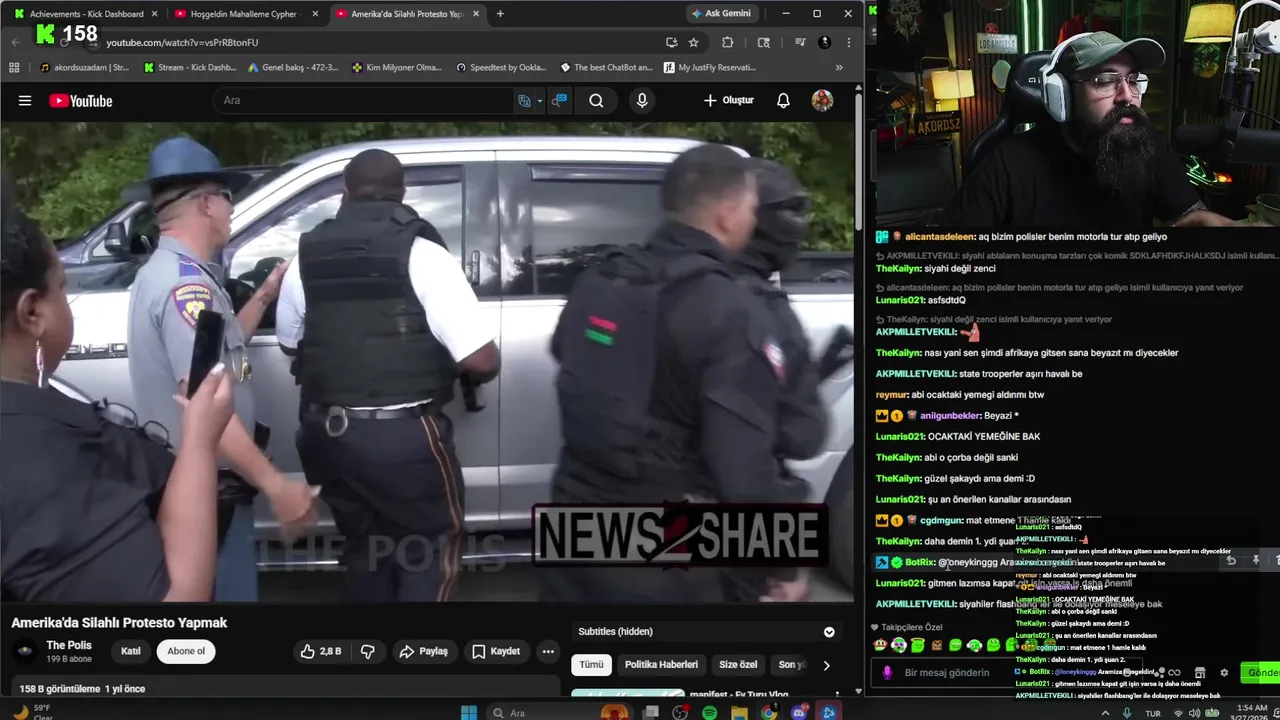Select the Tümü filter chip

591,665
